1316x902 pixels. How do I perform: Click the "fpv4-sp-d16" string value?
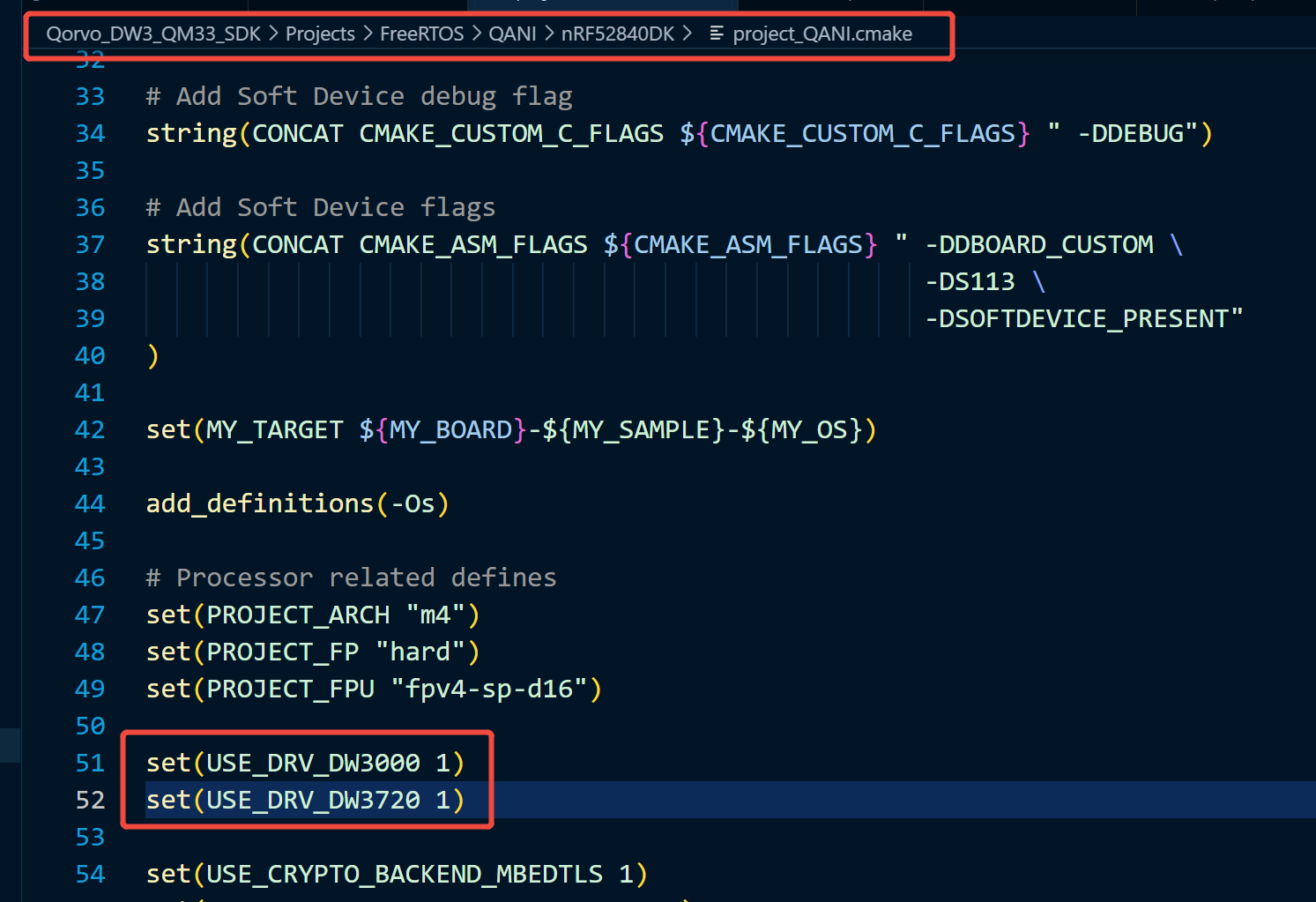(488, 689)
